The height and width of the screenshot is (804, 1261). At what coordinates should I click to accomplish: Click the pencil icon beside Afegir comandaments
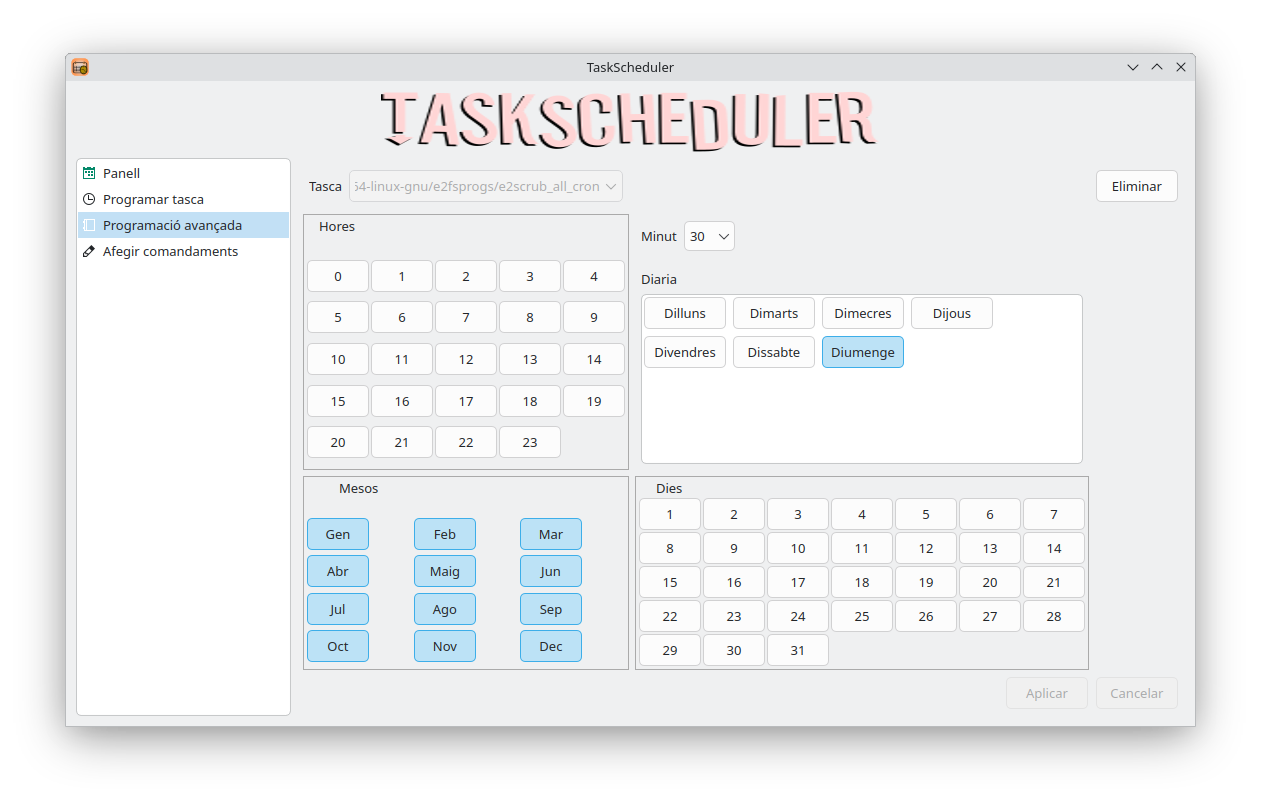(89, 251)
